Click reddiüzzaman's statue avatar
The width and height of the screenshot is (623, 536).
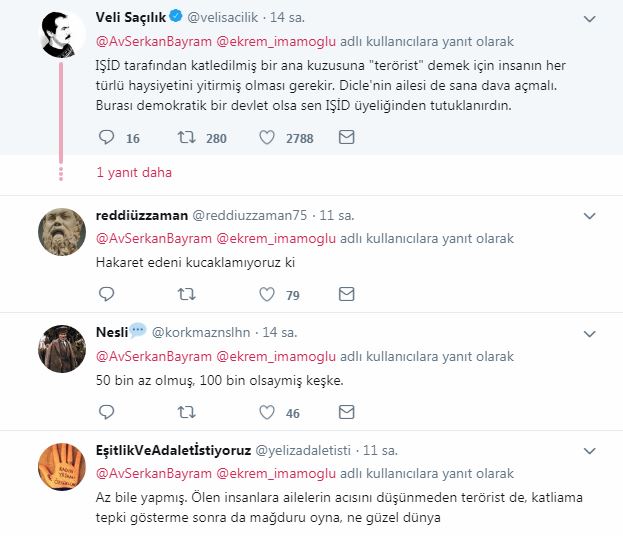(61, 233)
